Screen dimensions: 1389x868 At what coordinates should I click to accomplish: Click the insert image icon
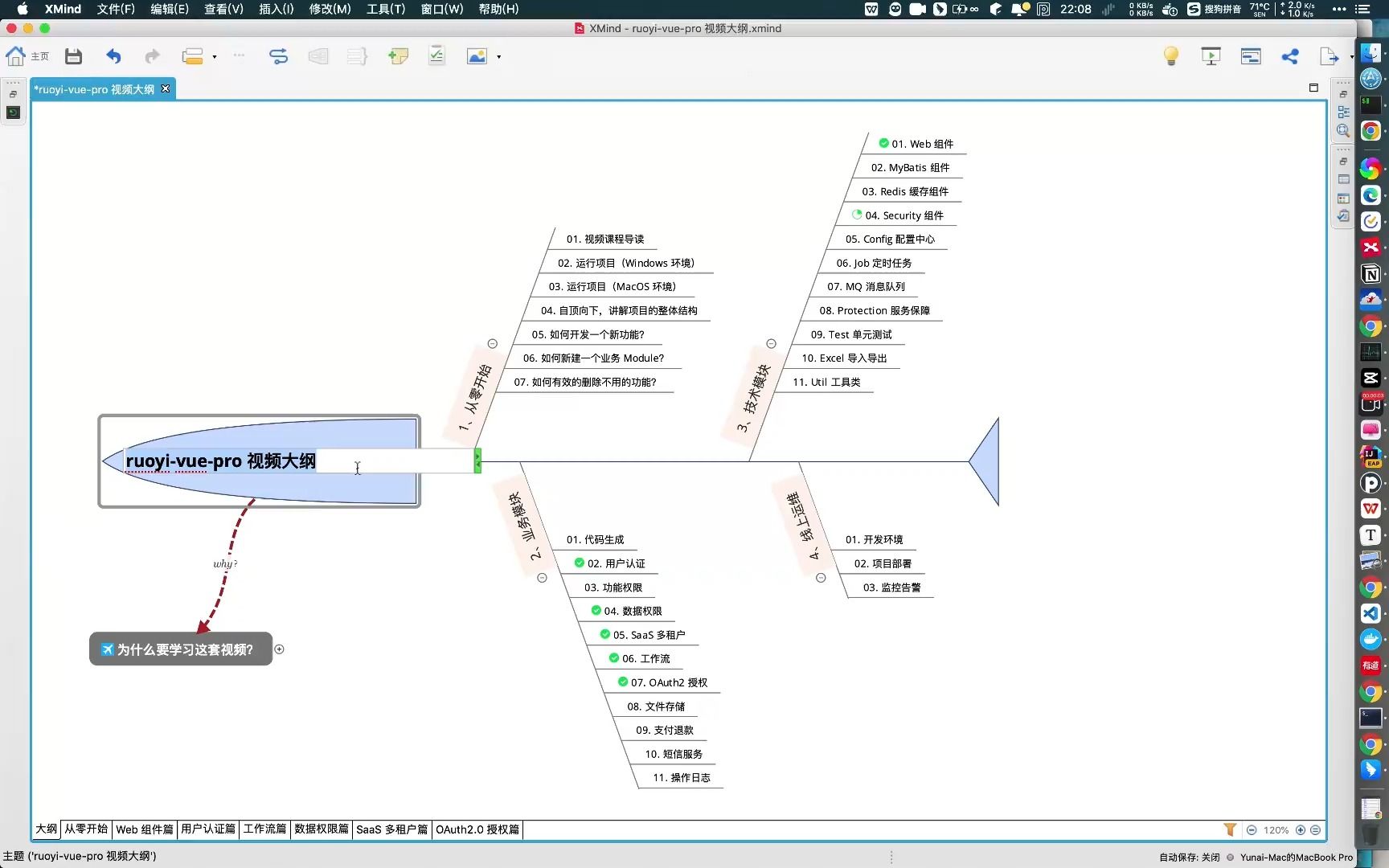pos(477,56)
